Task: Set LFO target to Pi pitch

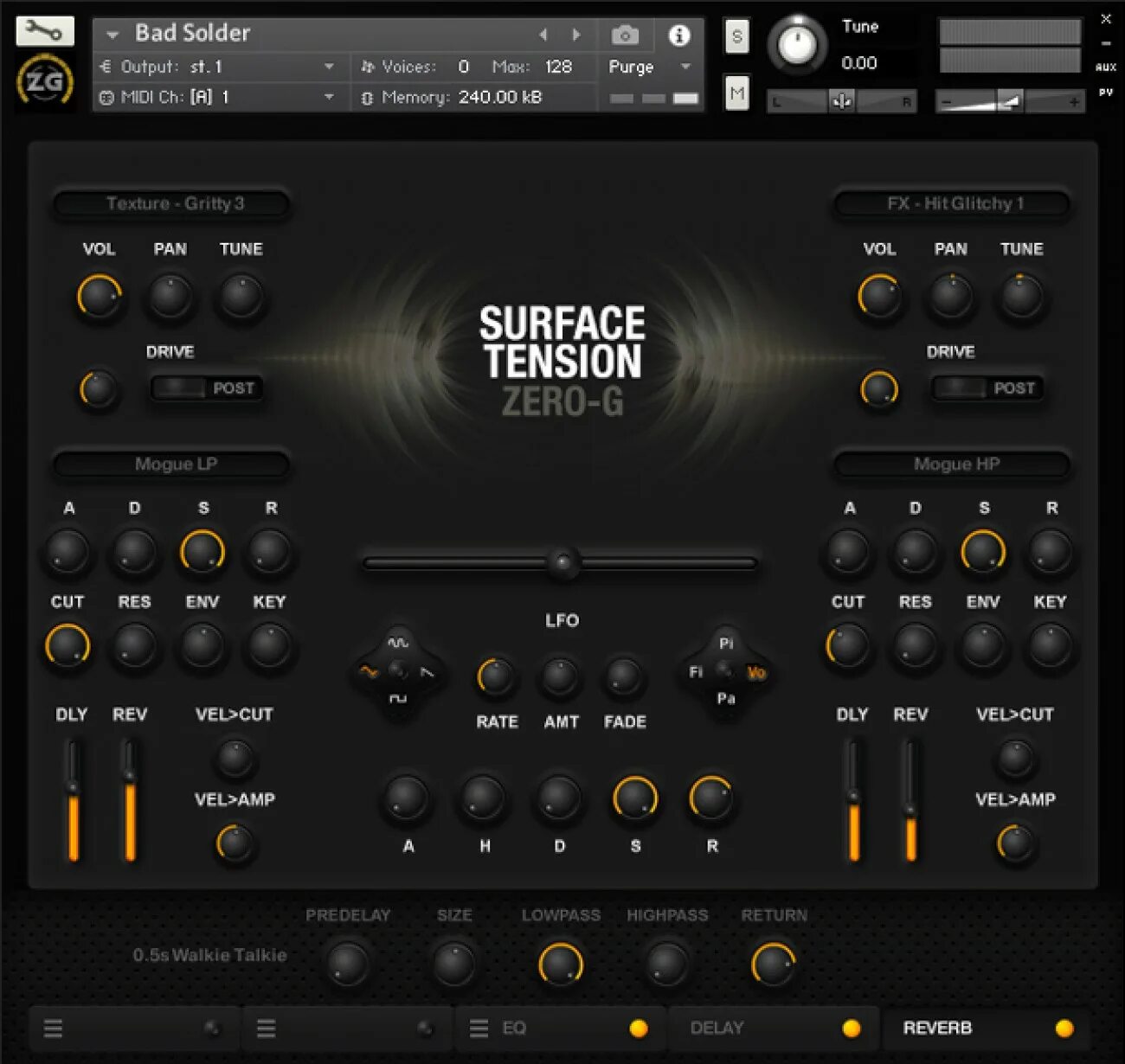Action: click(x=726, y=644)
